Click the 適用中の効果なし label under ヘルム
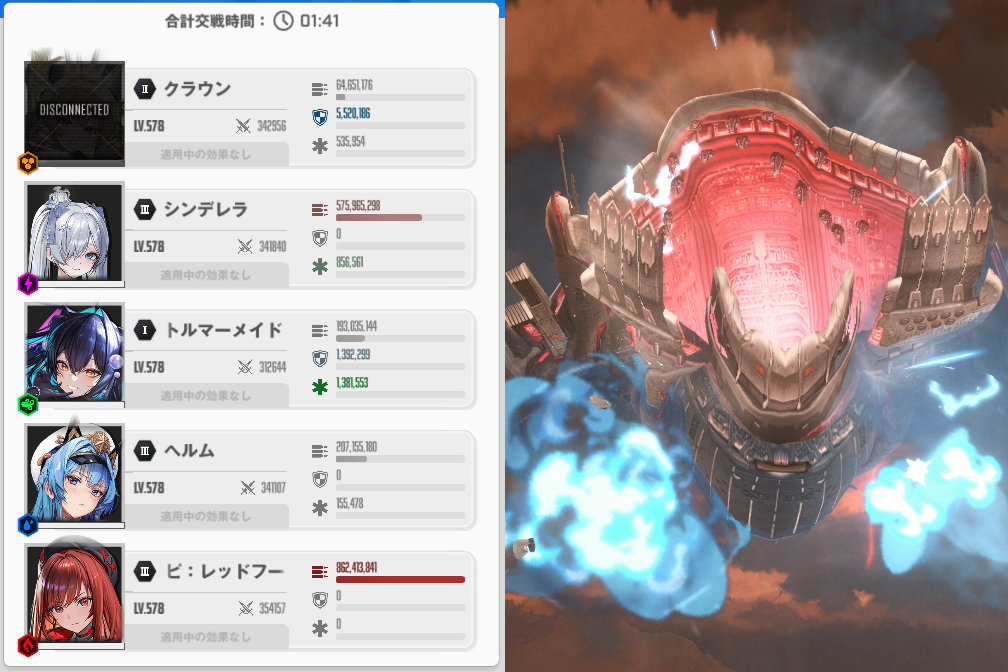1008x672 pixels. (206, 517)
